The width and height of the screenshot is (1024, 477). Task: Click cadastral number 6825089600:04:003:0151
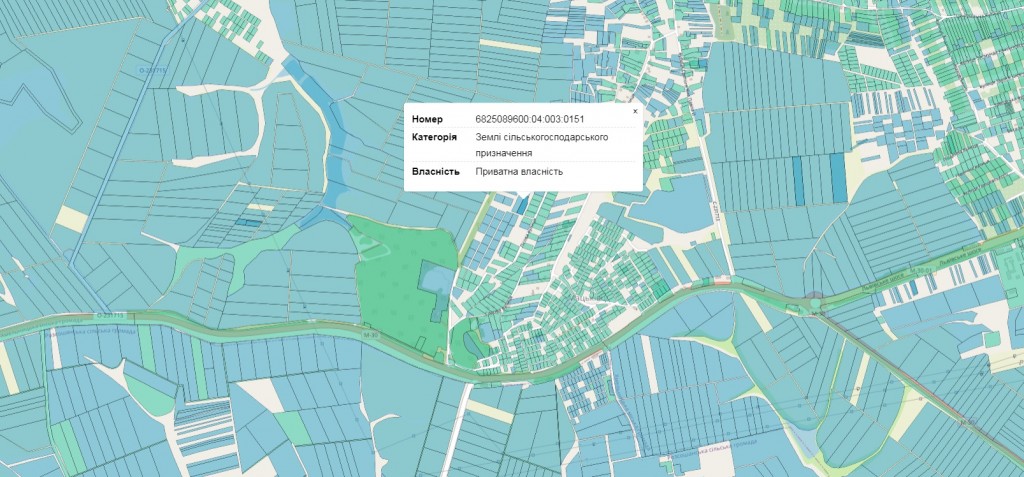(530, 120)
